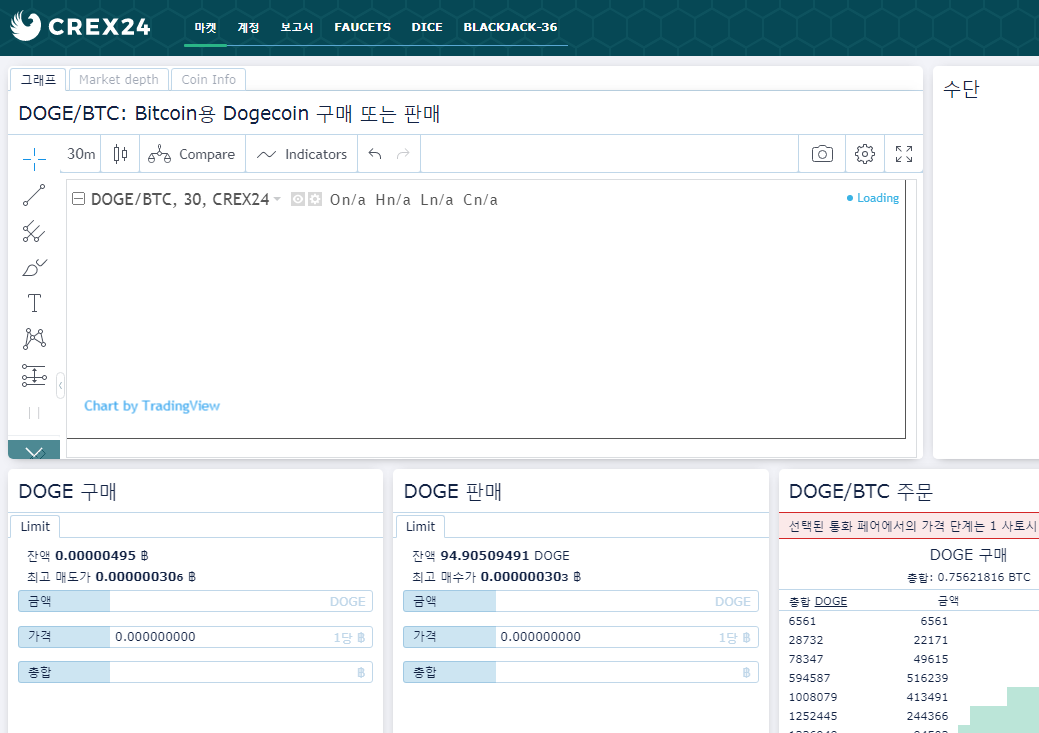The height and width of the screenshot is (733, 1039).
Task: Open the Indicators menu
Action: click(x=301, y=154)
